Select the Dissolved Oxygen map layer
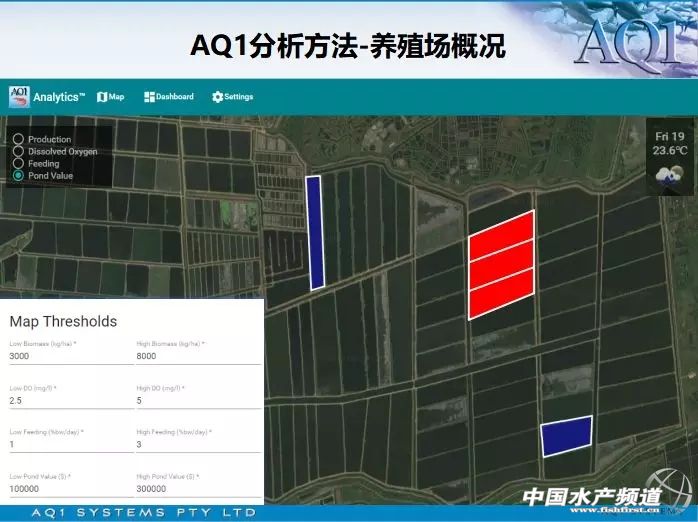 [x=18, y=152]
